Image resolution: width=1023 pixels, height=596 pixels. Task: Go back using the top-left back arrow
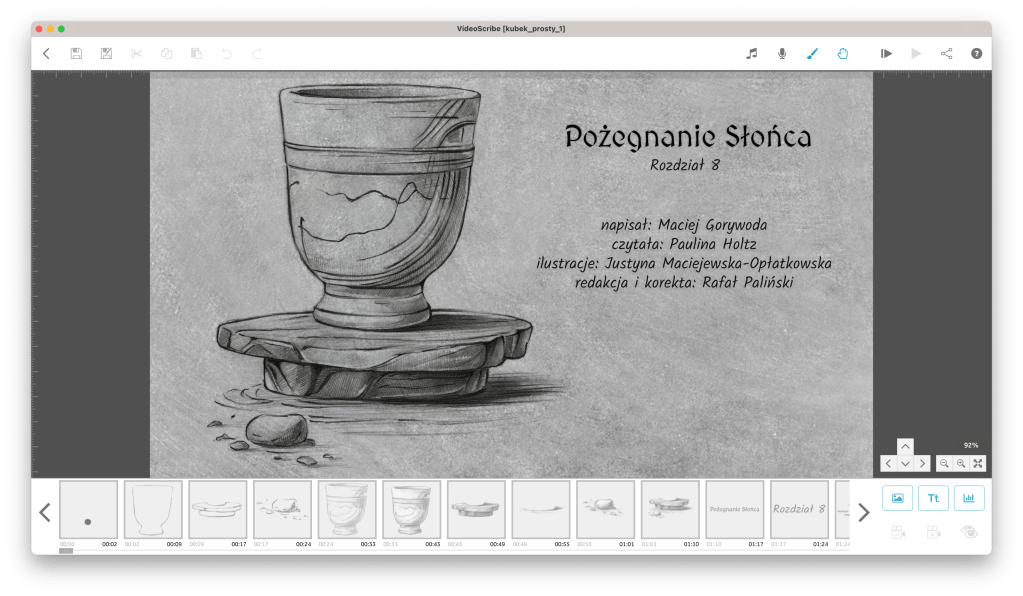[46, 54]
